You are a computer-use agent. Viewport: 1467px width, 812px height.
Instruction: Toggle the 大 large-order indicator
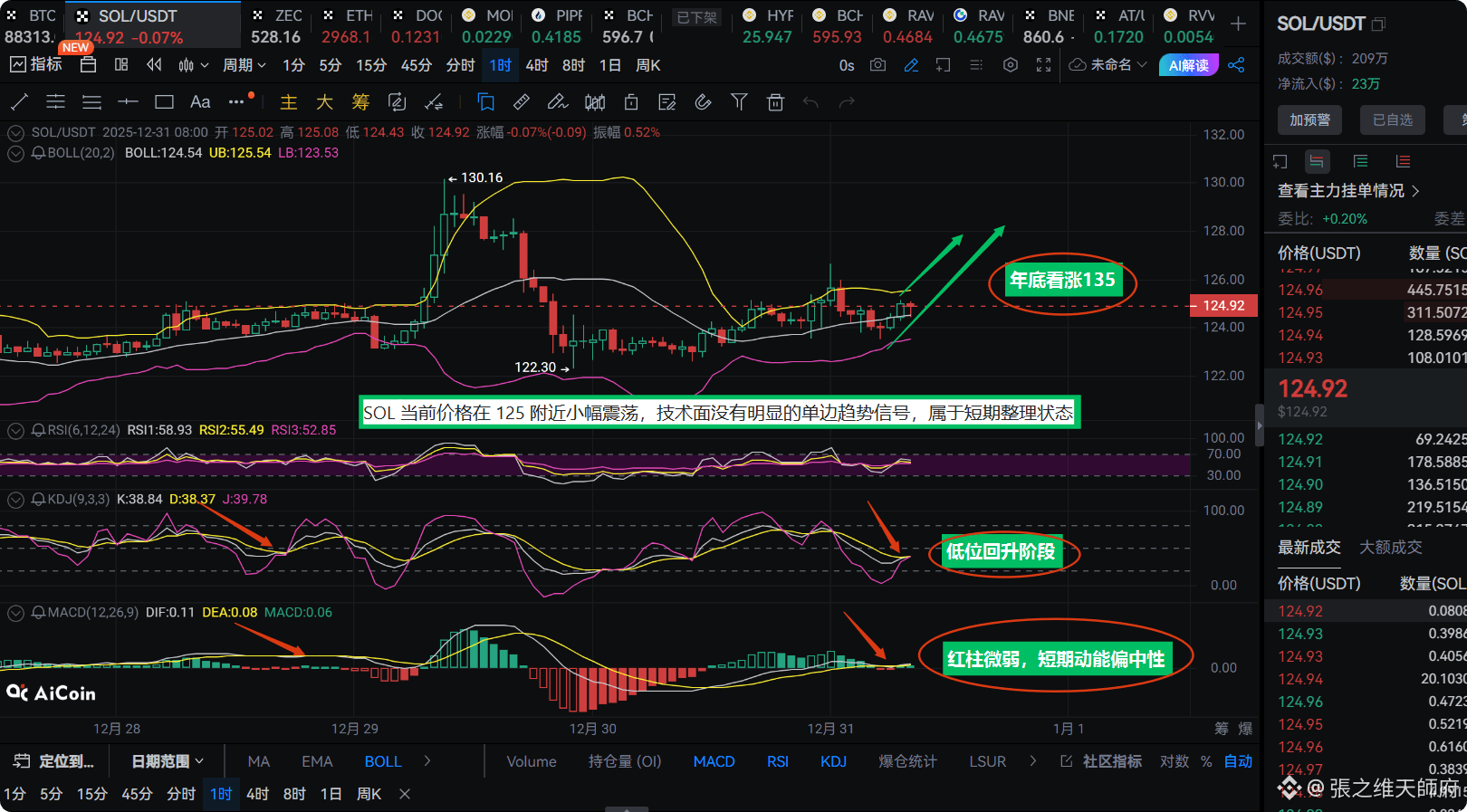[x=324, y=102]
